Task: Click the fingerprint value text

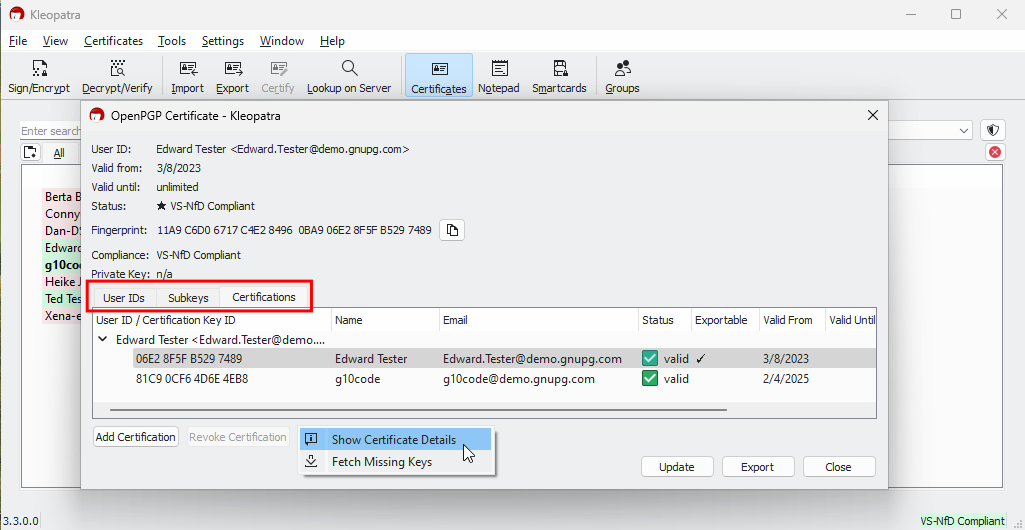Action: 294,230
